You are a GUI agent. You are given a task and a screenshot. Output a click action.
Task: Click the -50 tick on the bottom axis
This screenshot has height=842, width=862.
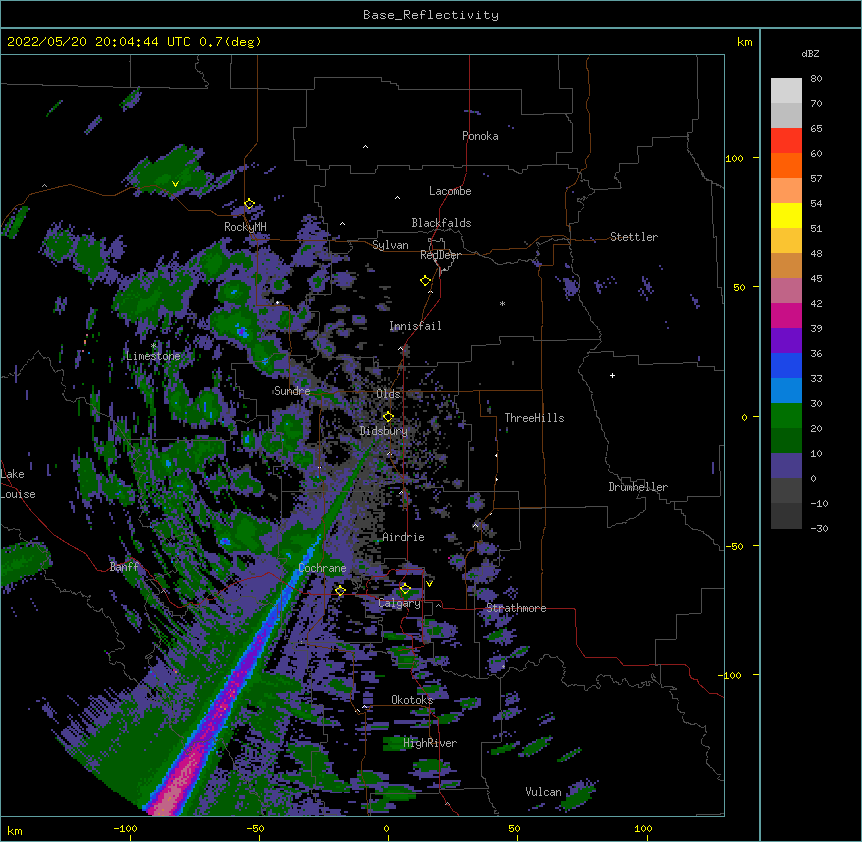pos(255,828)
